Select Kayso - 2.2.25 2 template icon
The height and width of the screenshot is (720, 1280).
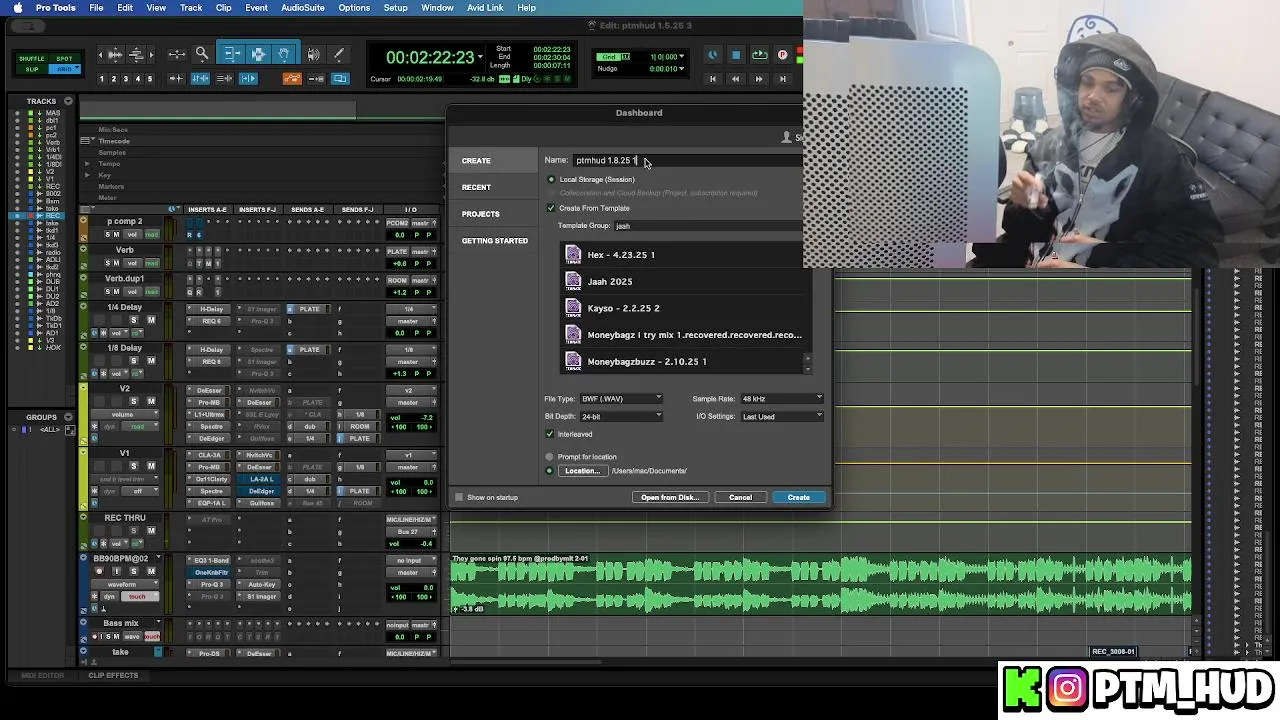click(x=573, y=308)
